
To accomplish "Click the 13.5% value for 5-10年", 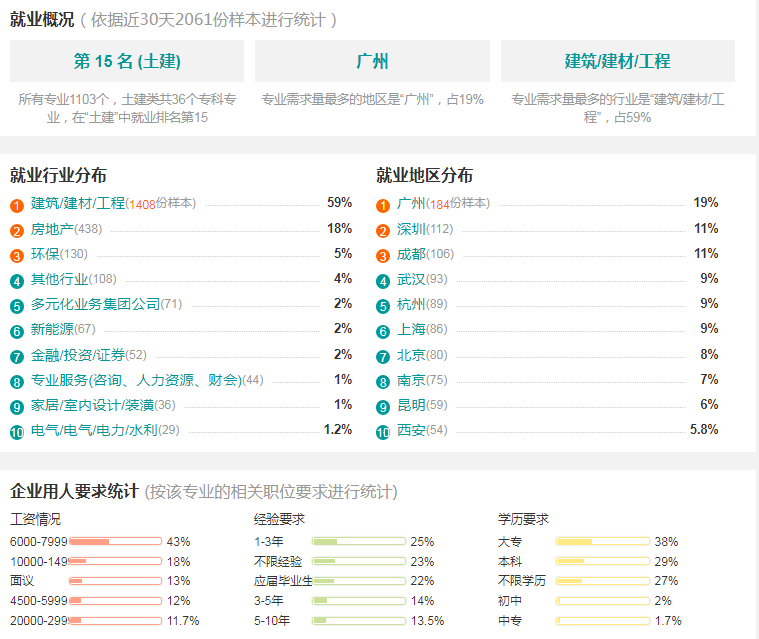I will pyautogui.click(x=427, y=621).
